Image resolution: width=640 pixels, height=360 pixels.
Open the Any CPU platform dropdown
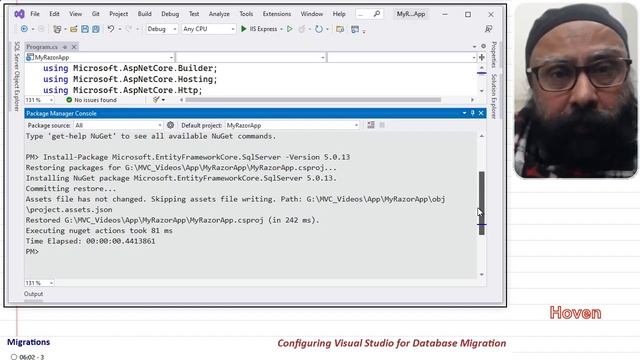208,29
